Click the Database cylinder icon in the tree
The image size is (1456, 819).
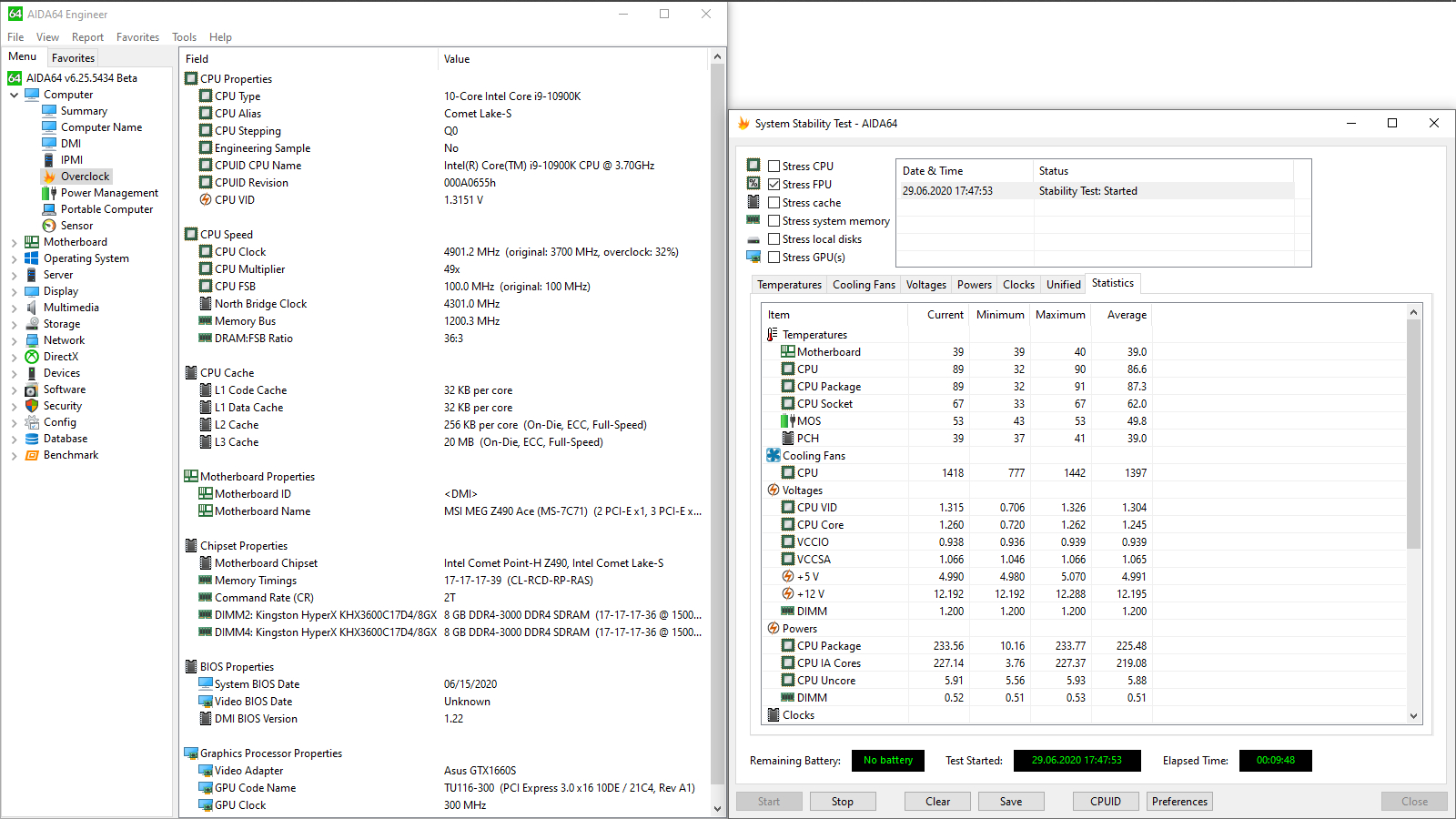pyautogui.click(x=32, y=439)
